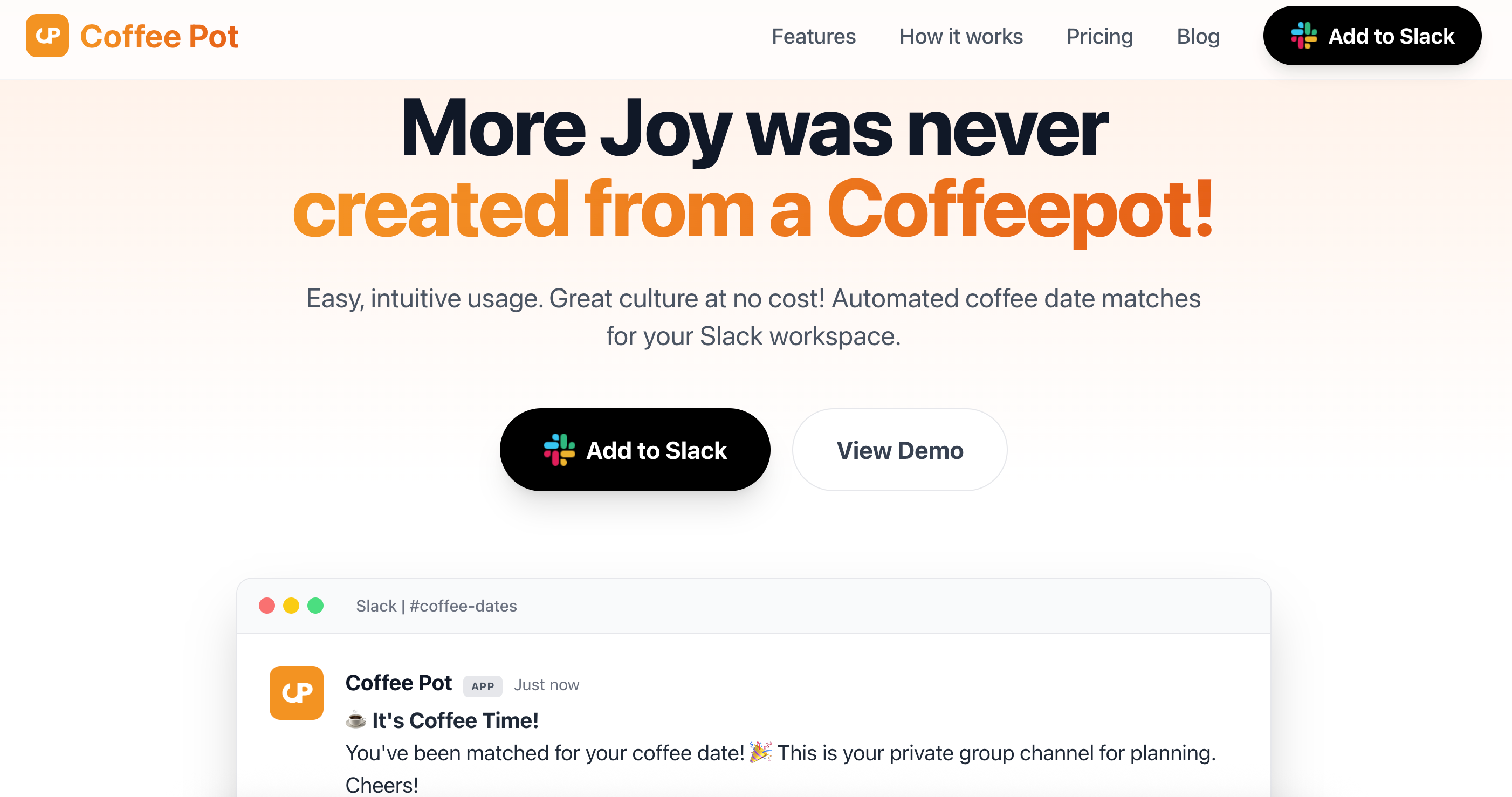This screenshot has height=797, width=1512.
Task: Click the yellow window dot
Action: 291,606
